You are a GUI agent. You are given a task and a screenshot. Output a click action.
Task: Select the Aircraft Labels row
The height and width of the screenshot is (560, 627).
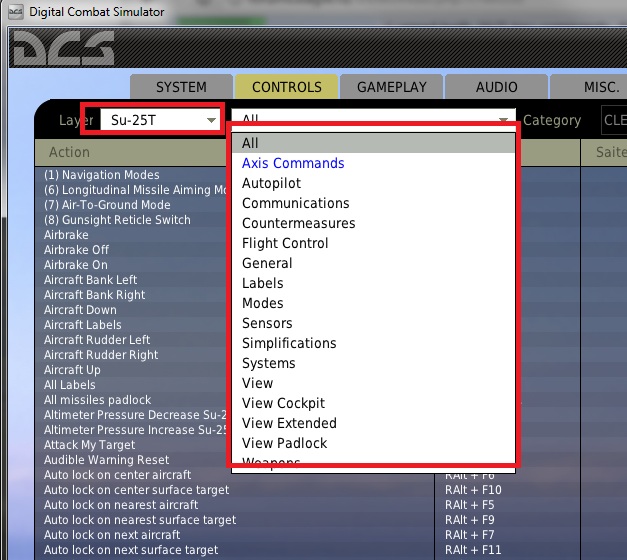83,325
